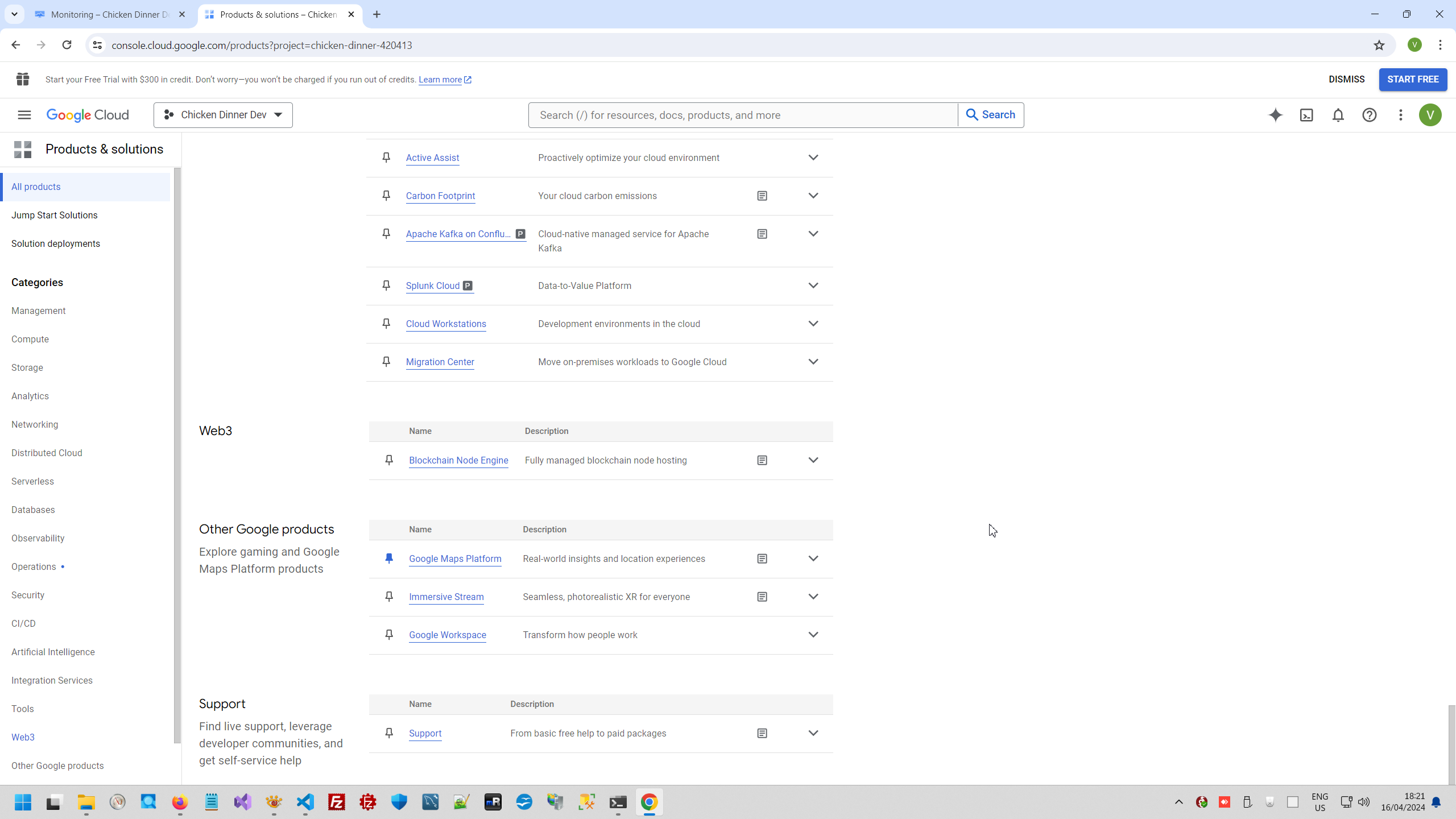The height and width of the screenshot is (819, 1456).
Task: Select Jump Start Solutions in sidebar
Action: pos(55,215)
